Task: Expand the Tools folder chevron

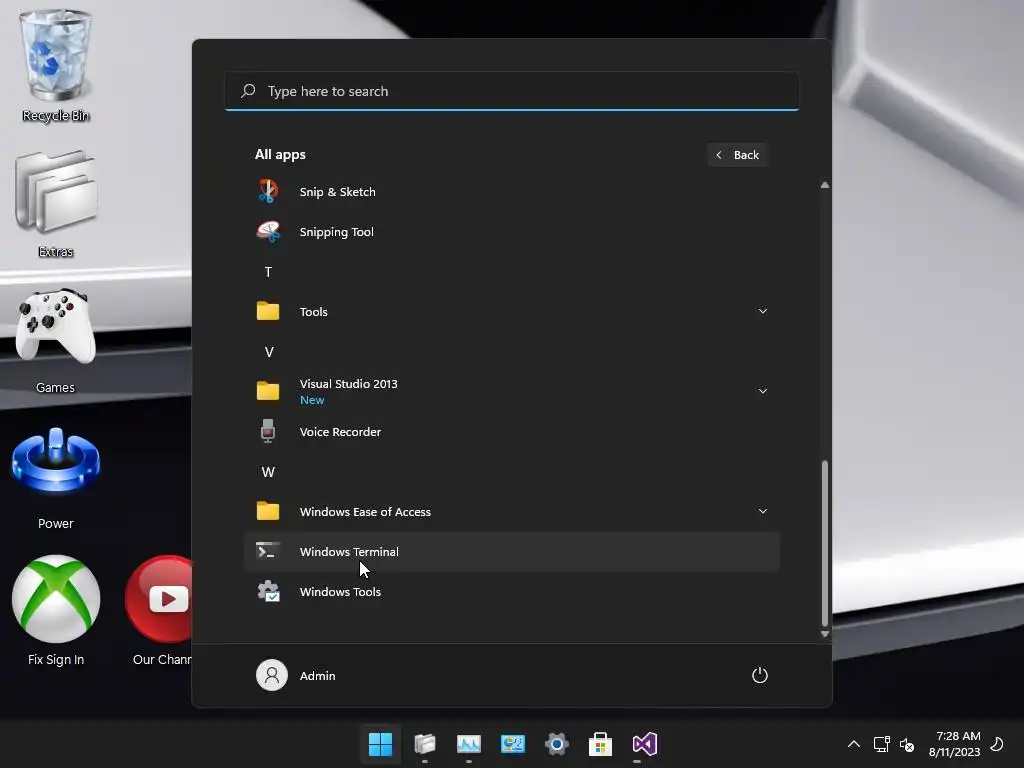Action: (763, 311)
